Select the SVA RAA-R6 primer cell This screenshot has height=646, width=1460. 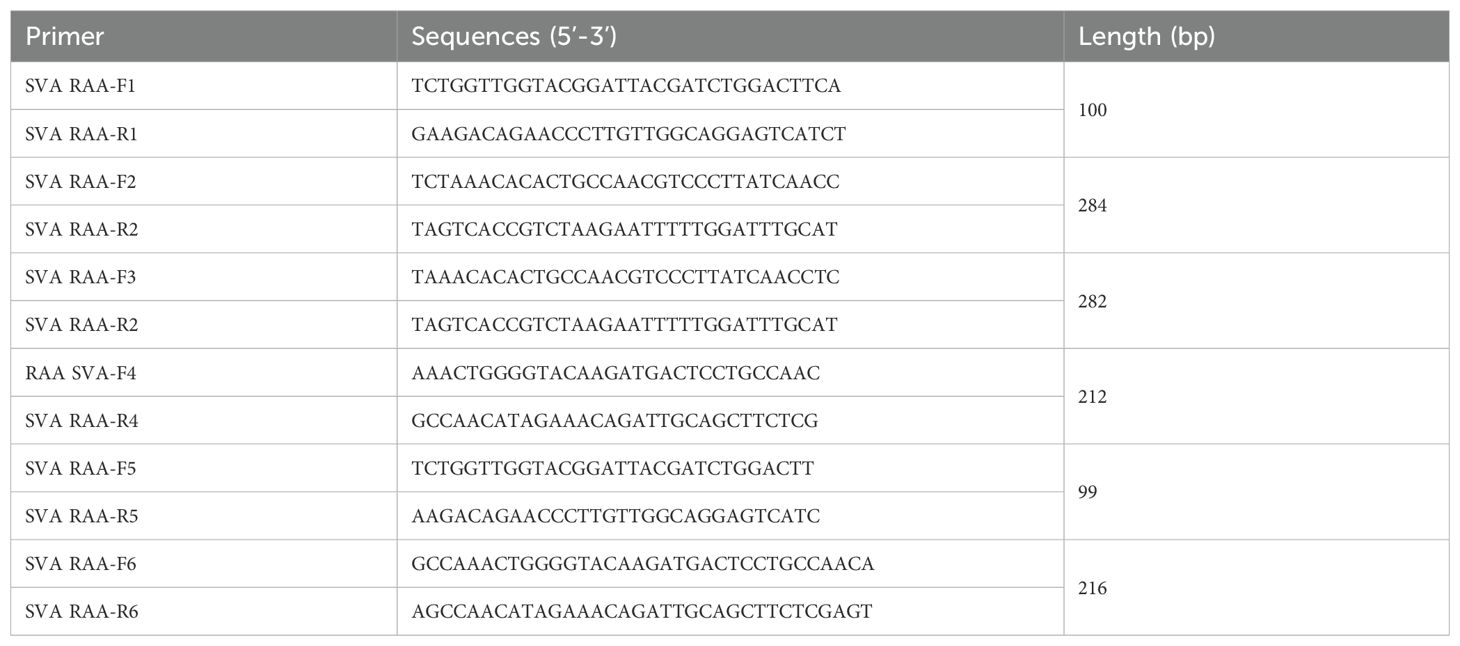click(x=204, y=612)
